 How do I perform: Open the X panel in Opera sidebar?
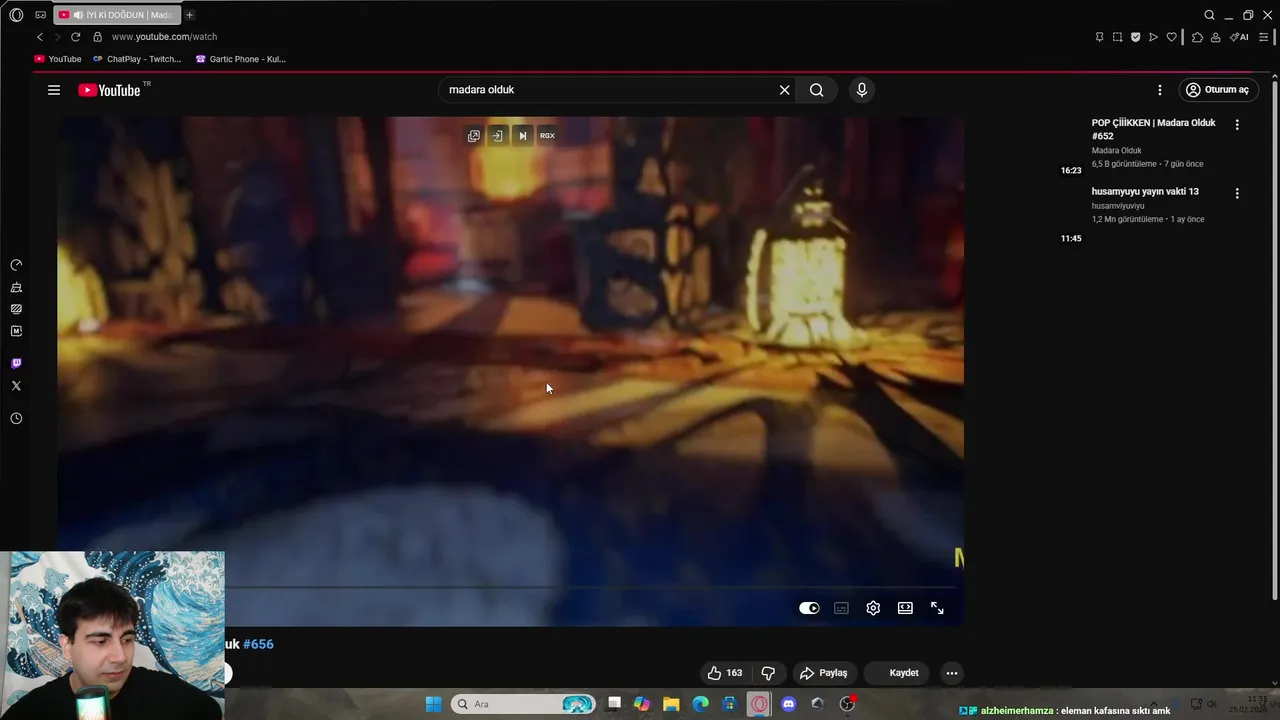(16, 386)
